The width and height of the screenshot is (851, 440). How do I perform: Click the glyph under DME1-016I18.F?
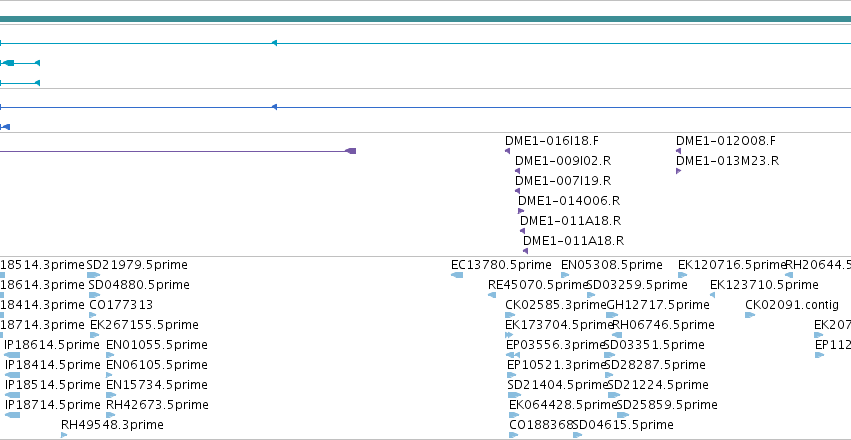click(507, 151)
